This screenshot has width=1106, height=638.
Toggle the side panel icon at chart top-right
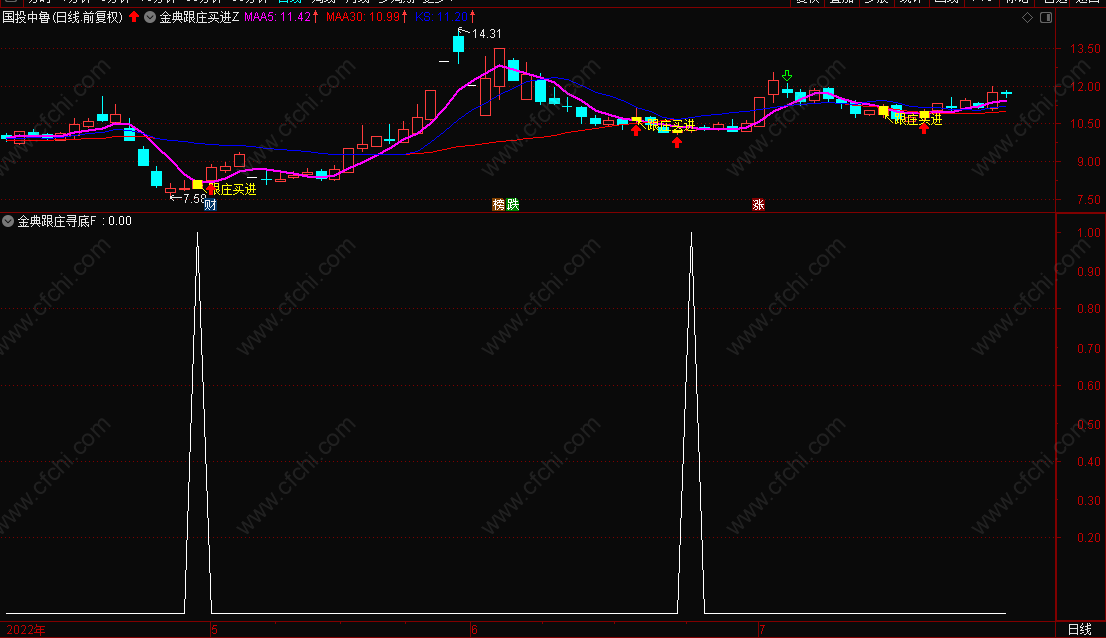coord(1046,18)
